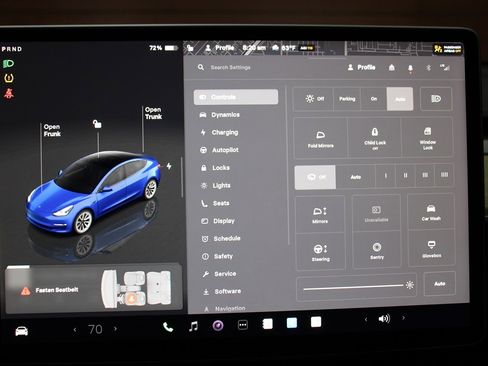Viewport: 488px width, 366px height.
Task: Turn wipers Off
Action: [315, 177]
